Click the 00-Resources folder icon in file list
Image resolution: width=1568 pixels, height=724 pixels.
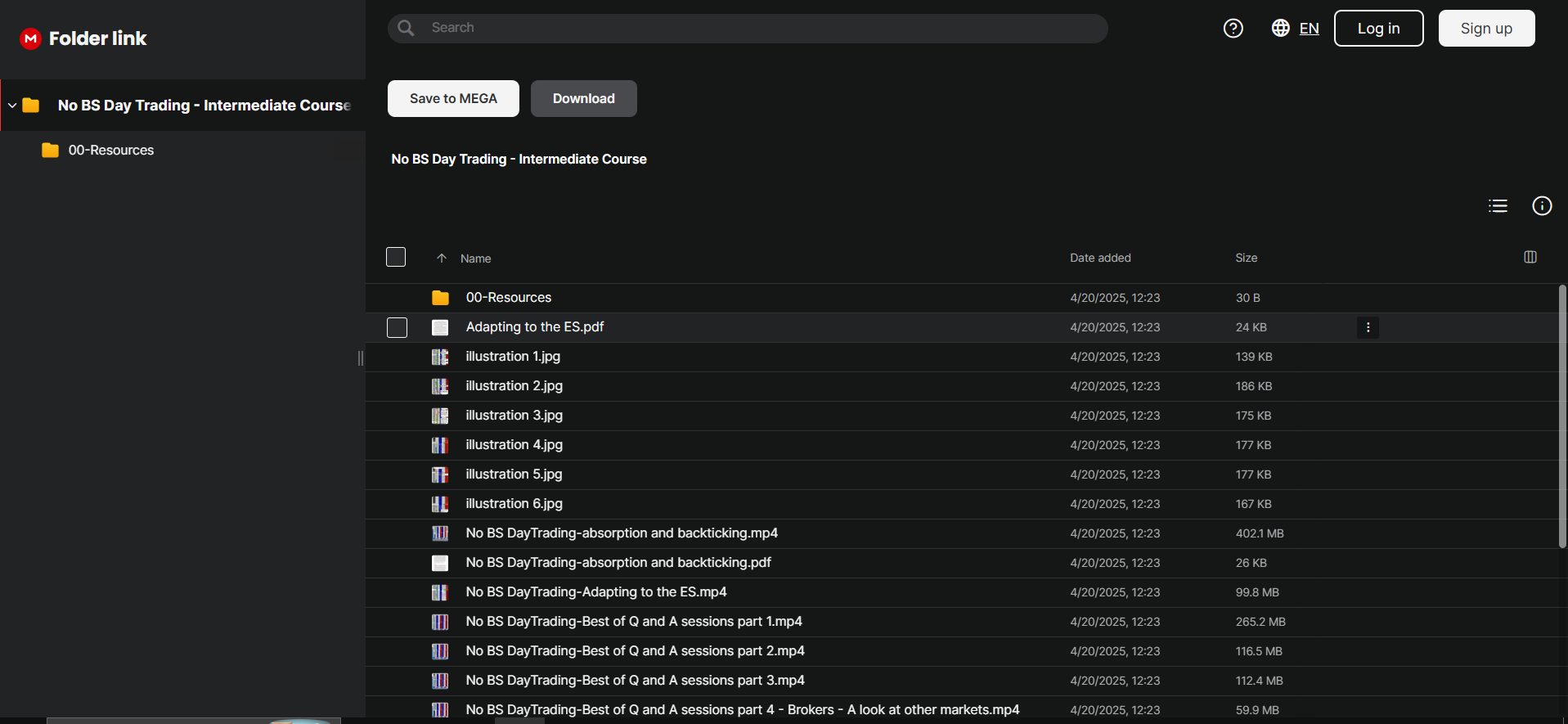pyautogui.click(x=440, y=298)
